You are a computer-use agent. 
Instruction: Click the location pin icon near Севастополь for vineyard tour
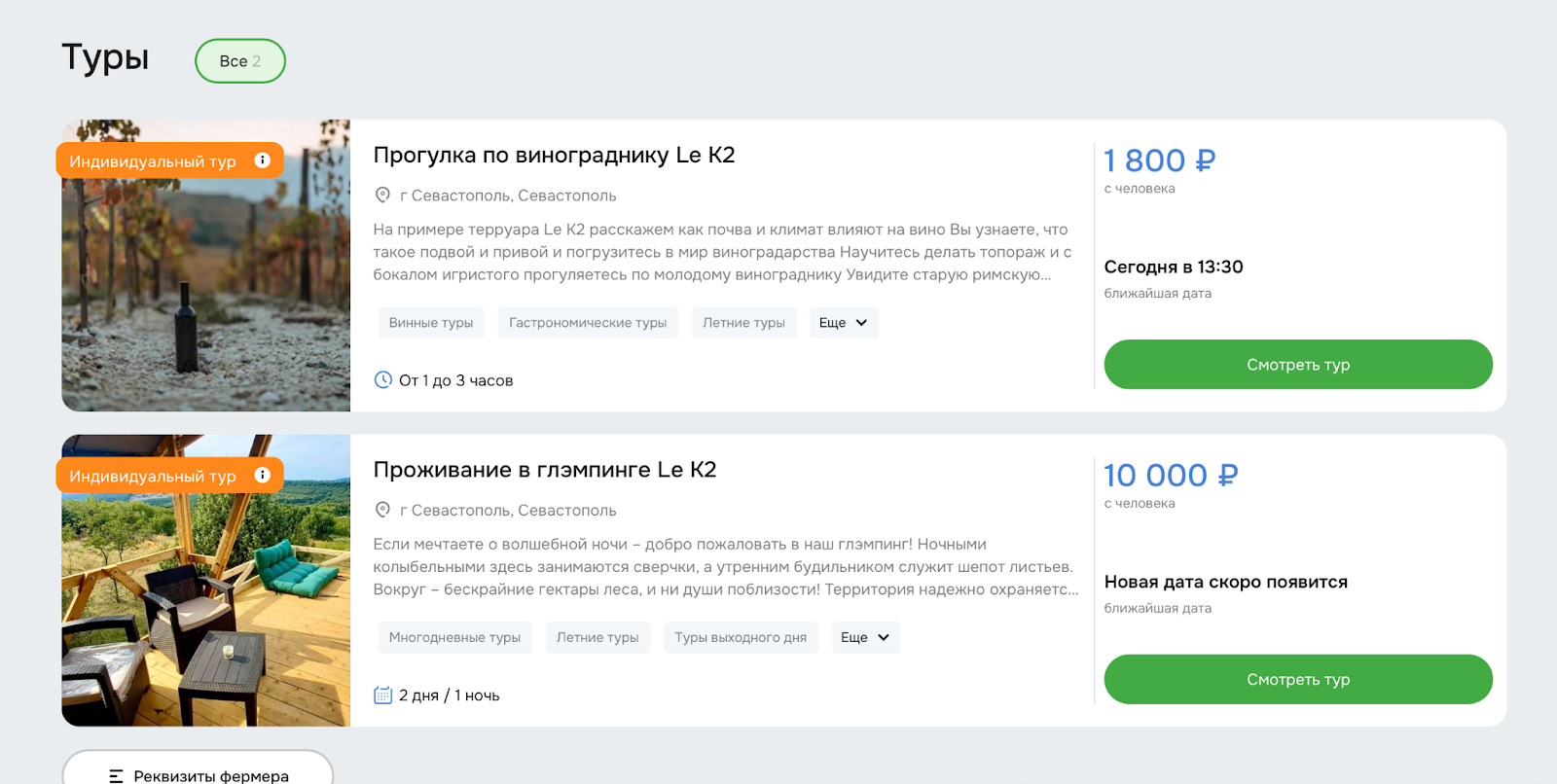381,196
